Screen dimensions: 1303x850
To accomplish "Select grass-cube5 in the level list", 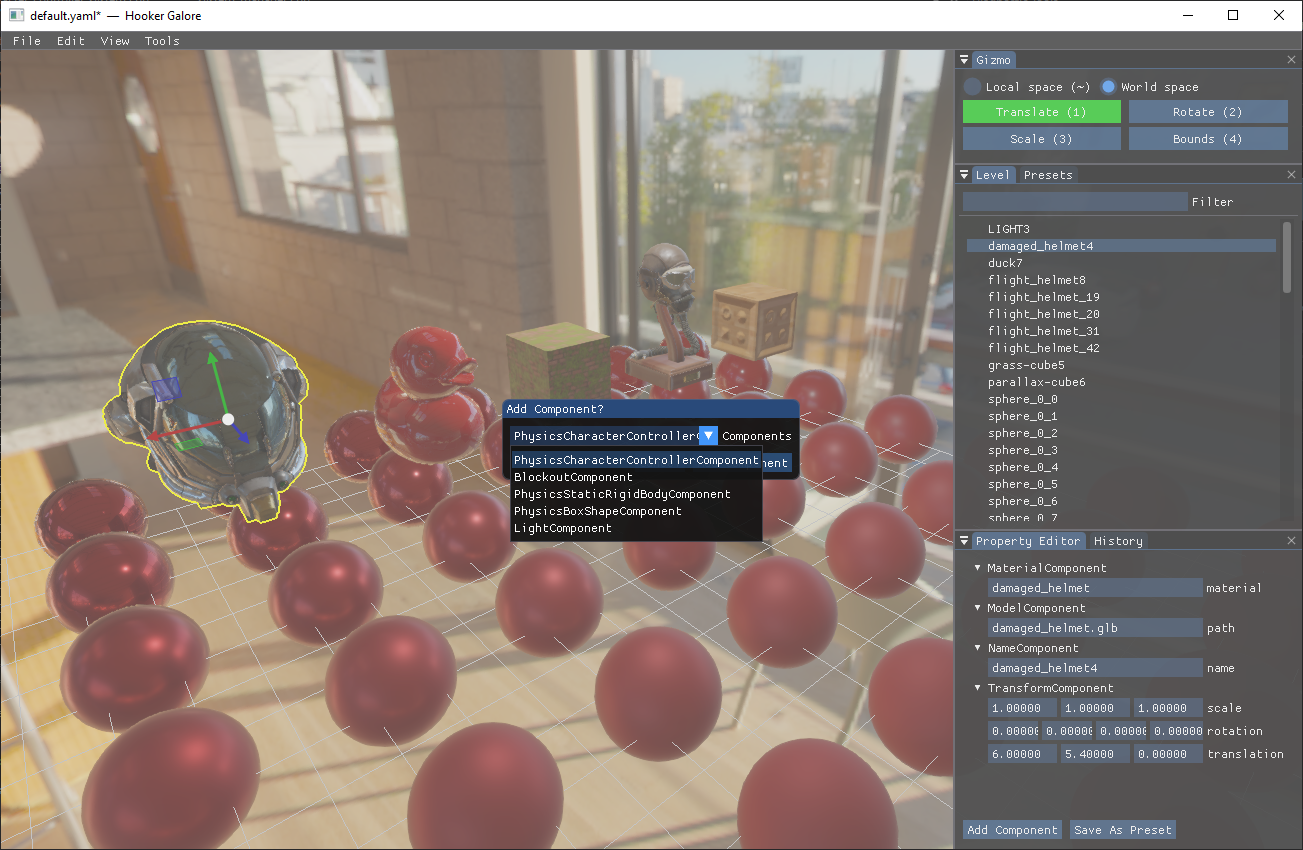I will pos(1121,365).
